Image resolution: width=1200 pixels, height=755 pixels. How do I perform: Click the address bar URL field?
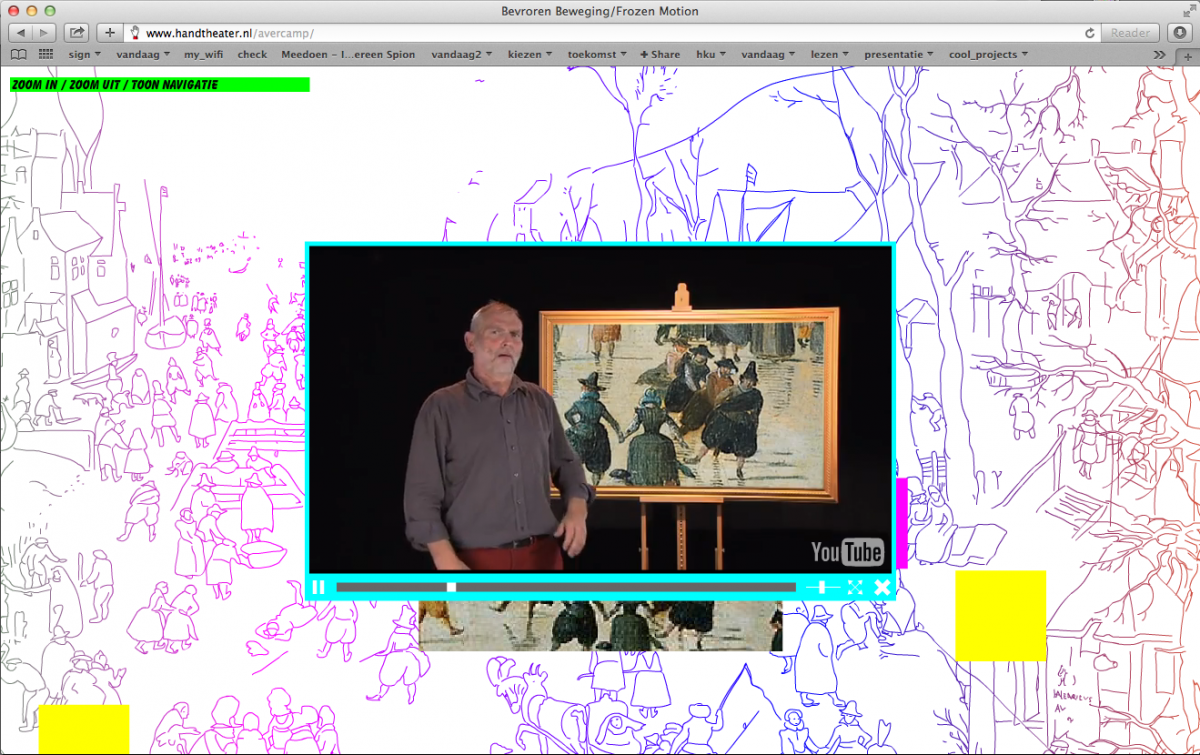coord(600,33)
